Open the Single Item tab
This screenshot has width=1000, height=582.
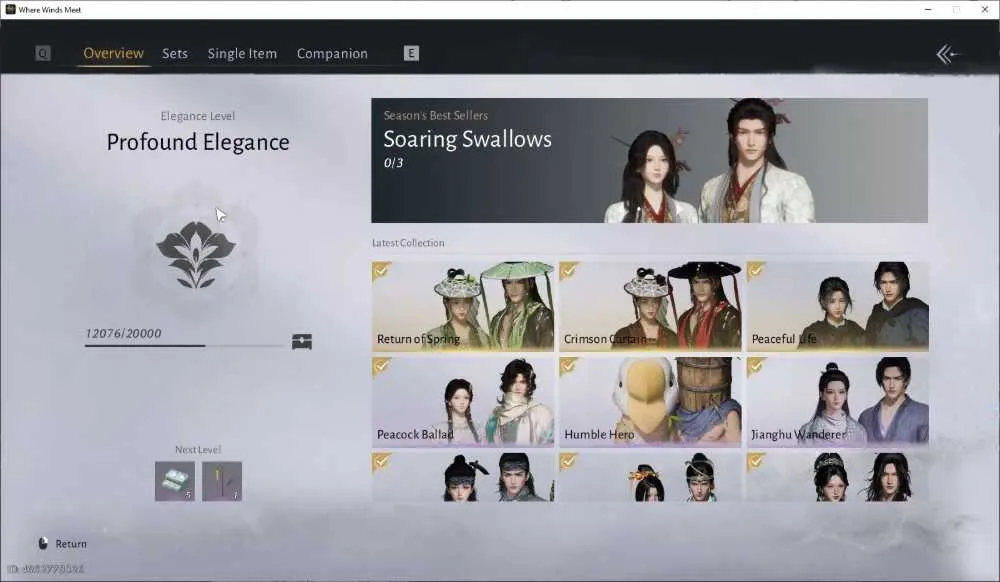coord(242,54)
